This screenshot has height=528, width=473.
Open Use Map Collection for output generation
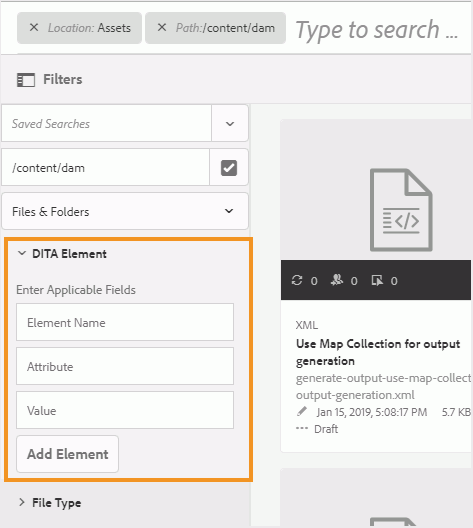(378, 352)
